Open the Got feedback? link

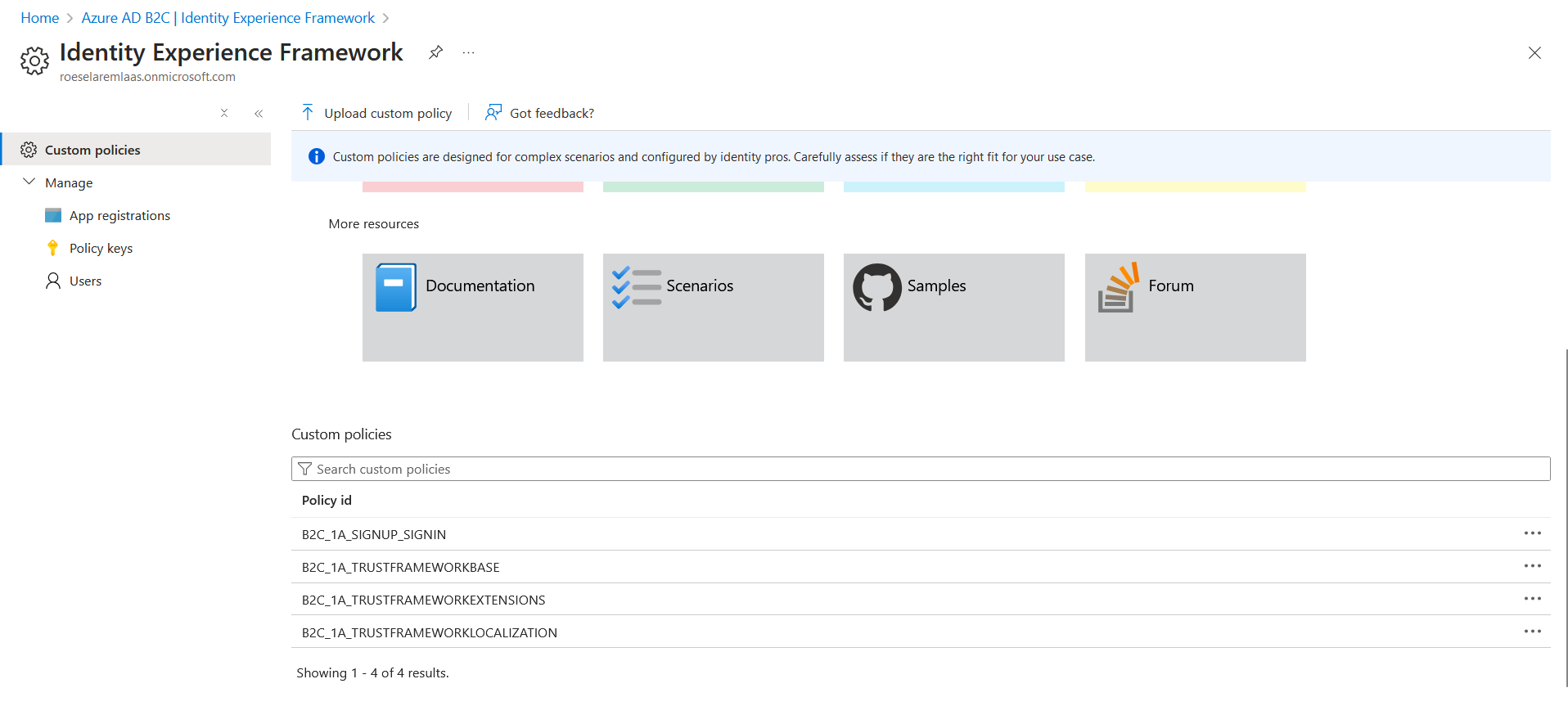tap(552, 113)
